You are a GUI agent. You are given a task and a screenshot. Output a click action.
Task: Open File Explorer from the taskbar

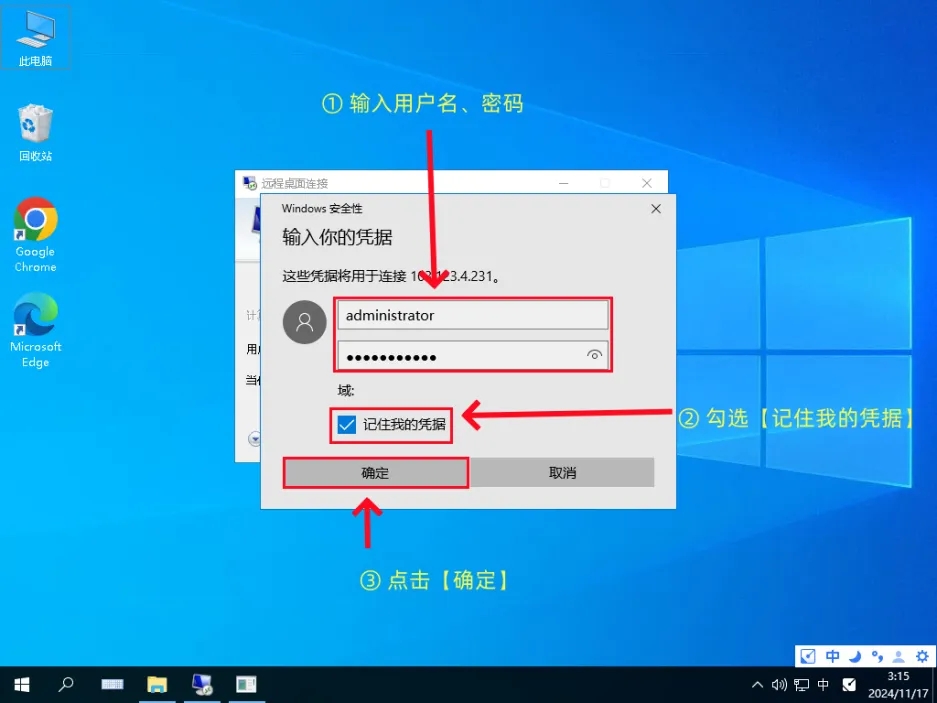coord(157,685)
